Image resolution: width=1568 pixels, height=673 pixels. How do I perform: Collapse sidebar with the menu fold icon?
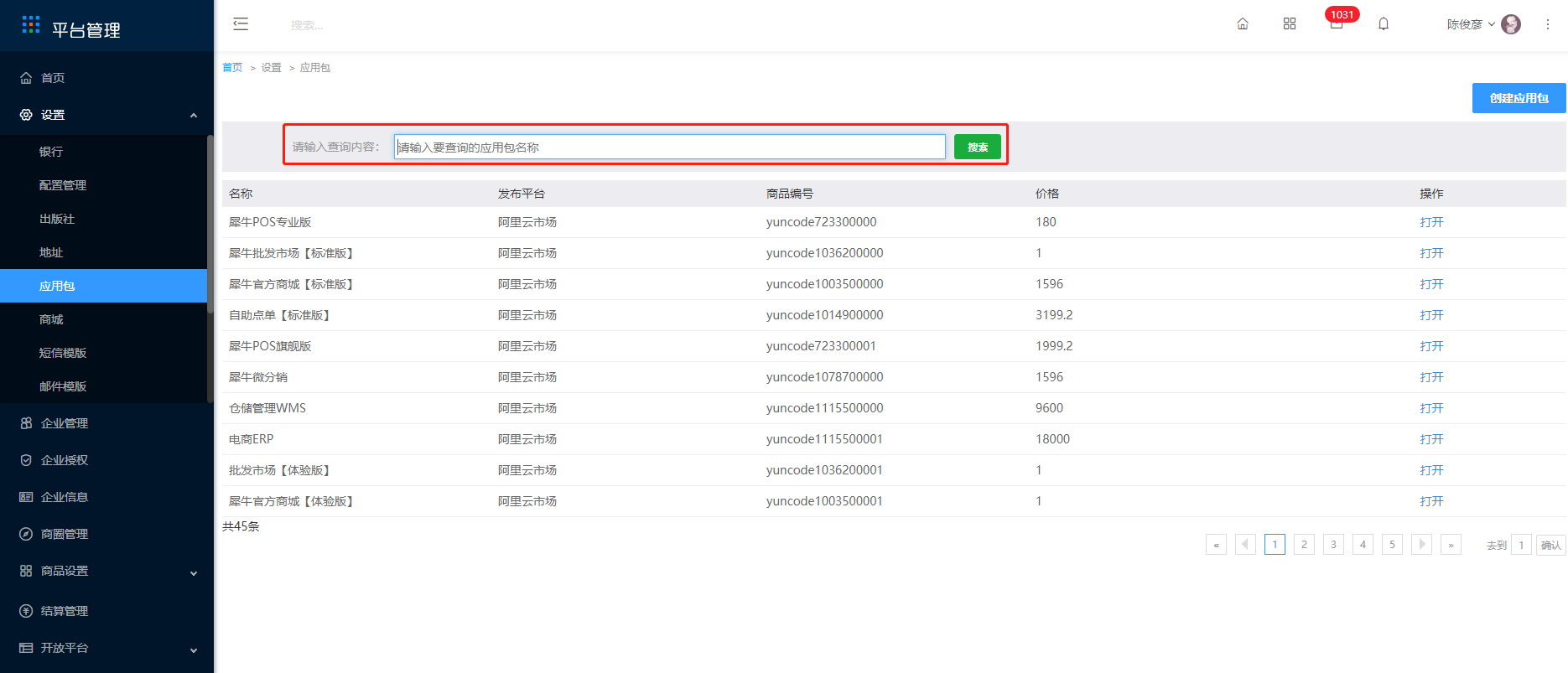pos(241,23)
